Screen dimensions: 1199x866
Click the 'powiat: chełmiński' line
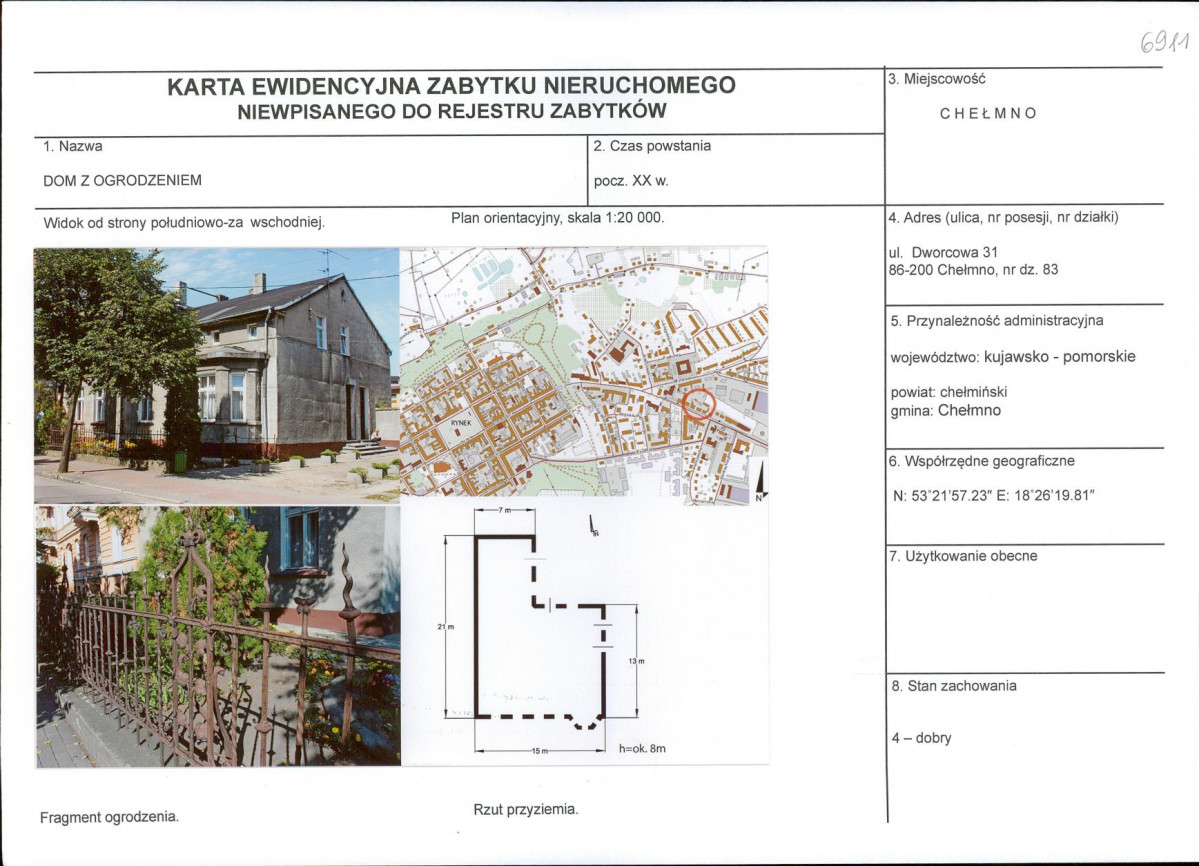(948, 392)
